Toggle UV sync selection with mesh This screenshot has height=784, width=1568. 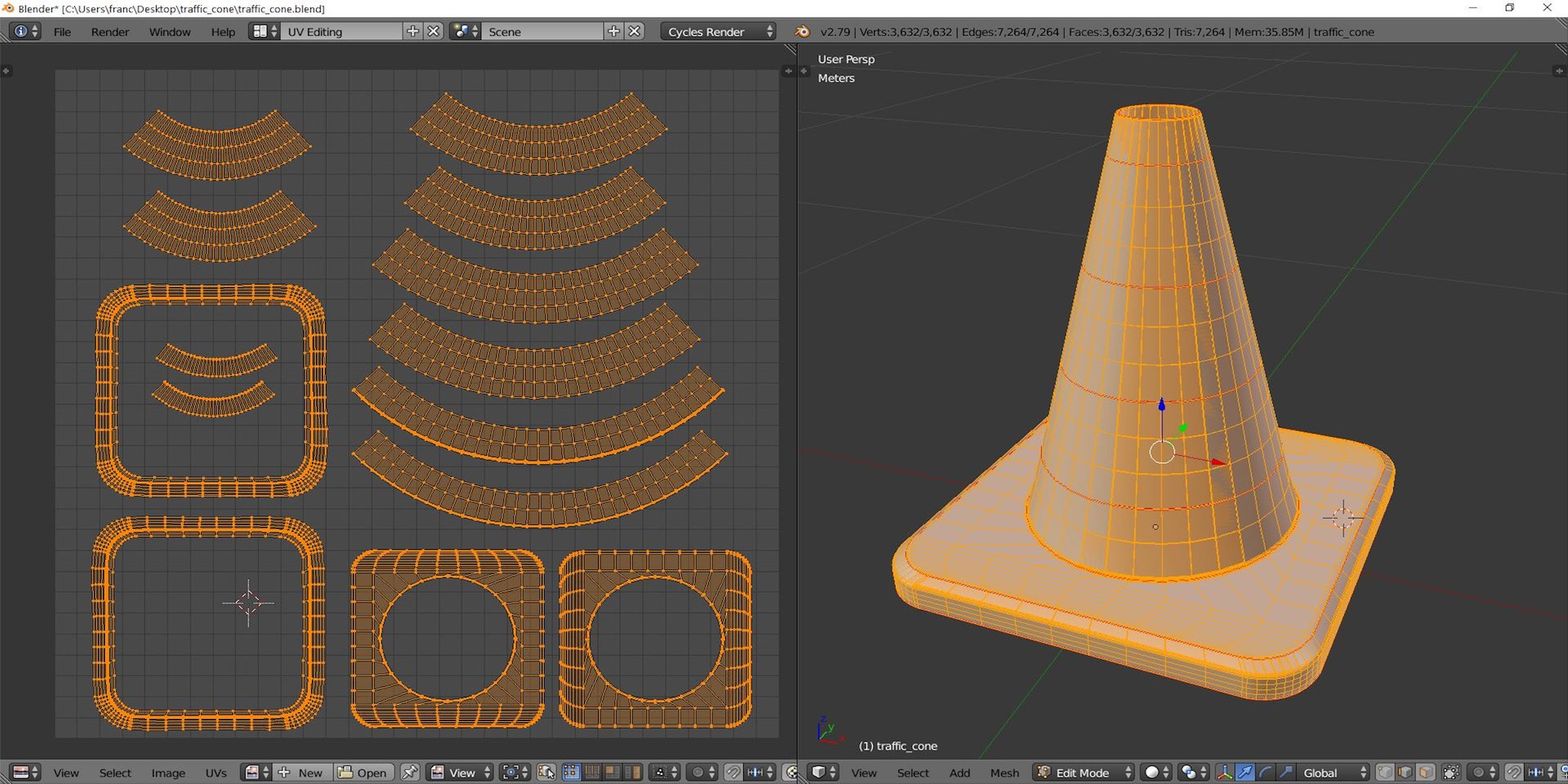click(546, 772)
